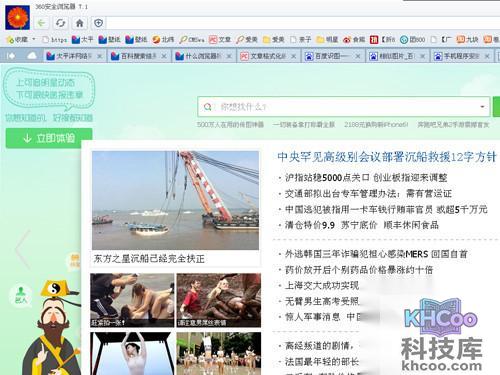Open the 【广 bookmark
The width and height of the screenshot is (500, 375).
(x=440, y=40)
